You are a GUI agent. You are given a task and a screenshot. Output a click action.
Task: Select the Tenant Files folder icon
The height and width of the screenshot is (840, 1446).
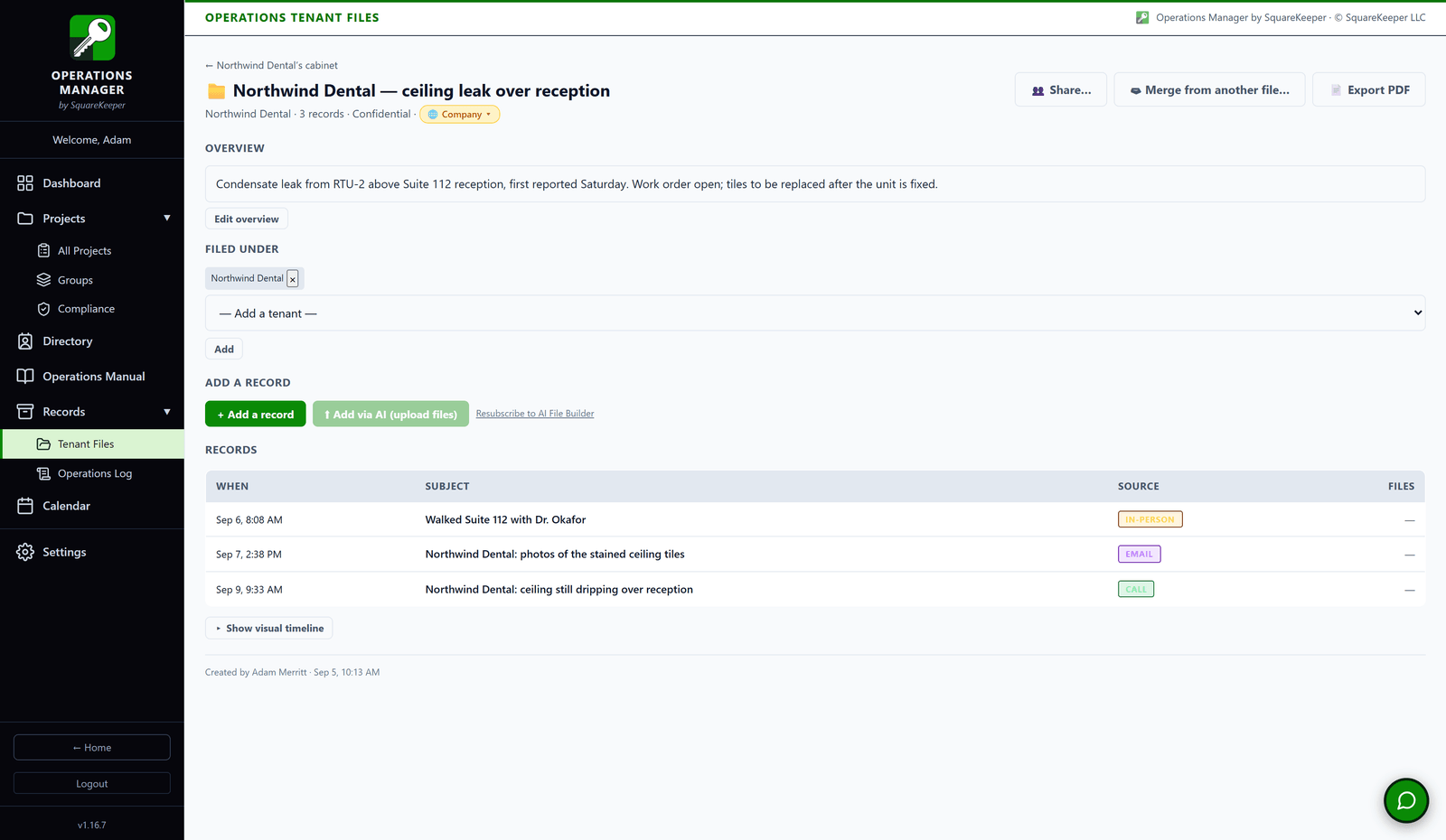[43, 444]
